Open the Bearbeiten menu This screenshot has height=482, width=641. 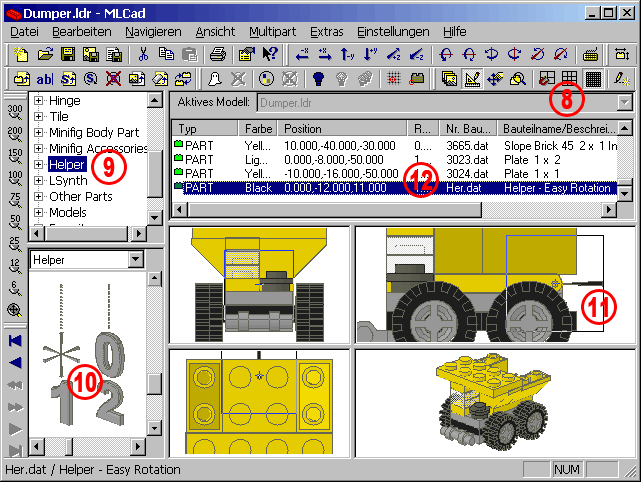click(x=82, y=31)
